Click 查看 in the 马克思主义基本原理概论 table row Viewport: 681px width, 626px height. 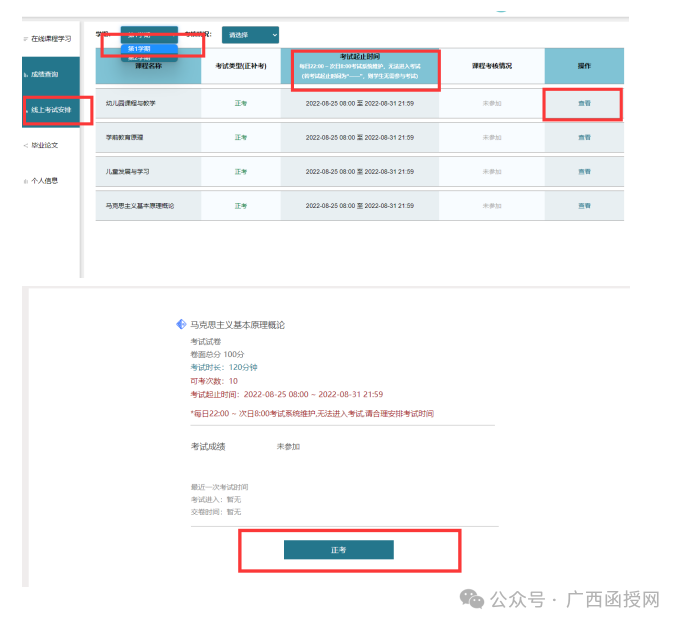click(584, 206)
